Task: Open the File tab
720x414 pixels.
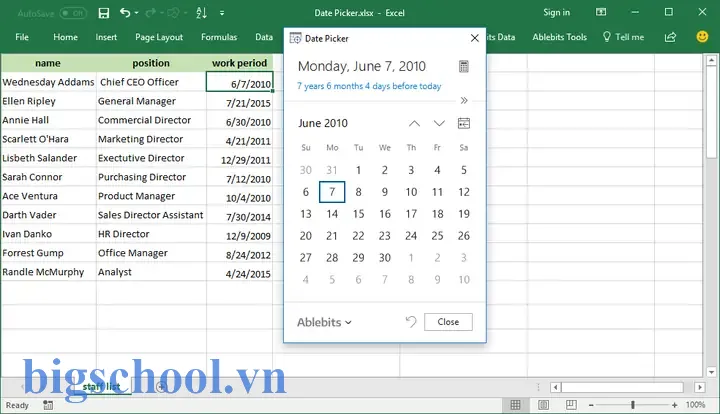Action: tap(22, 37)
